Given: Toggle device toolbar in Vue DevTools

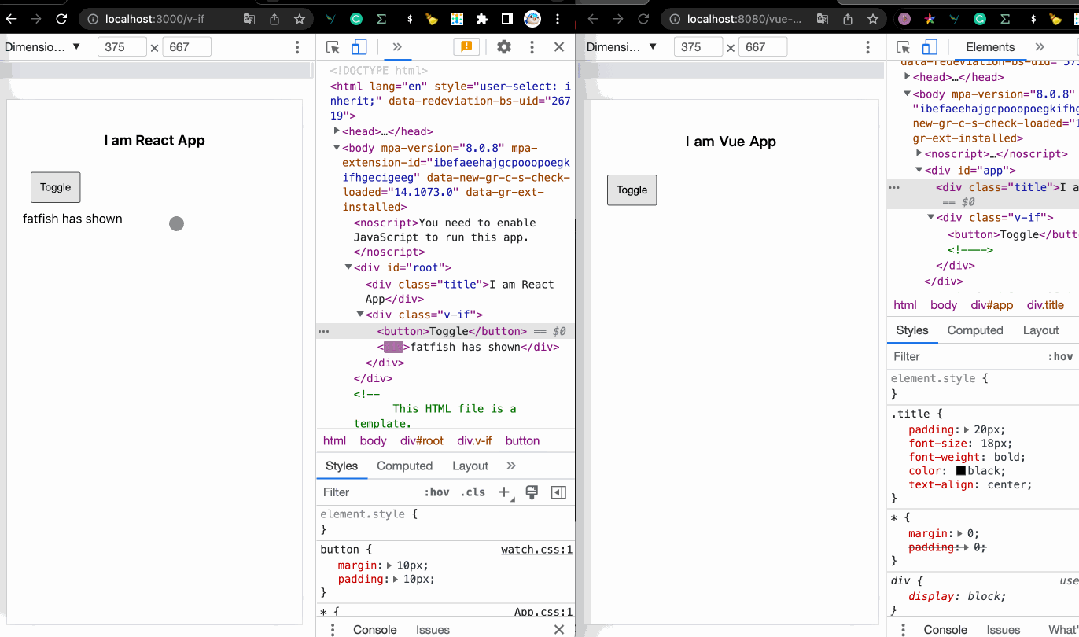Looking at the screenshot, I should pyautogui.click(x=930, y=47).
